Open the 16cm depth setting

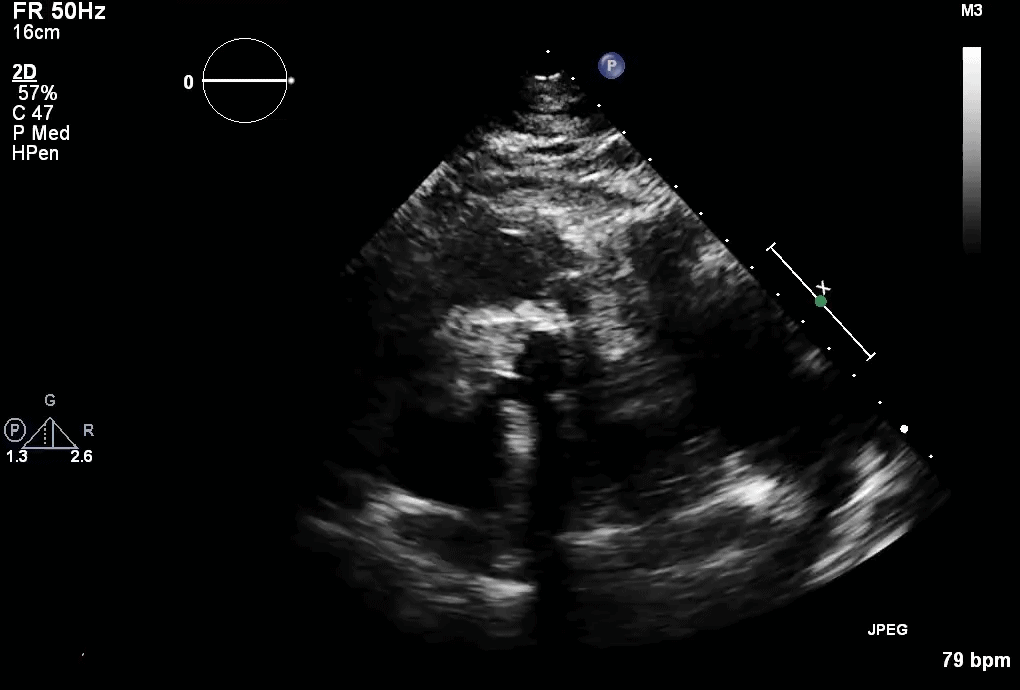coord(37,31)
